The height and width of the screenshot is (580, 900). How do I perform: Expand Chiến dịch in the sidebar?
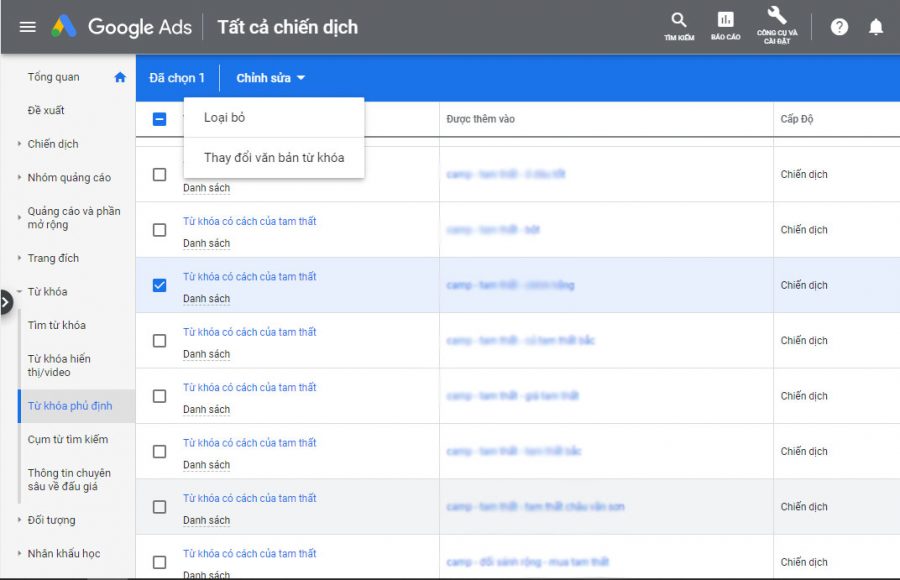53,144
